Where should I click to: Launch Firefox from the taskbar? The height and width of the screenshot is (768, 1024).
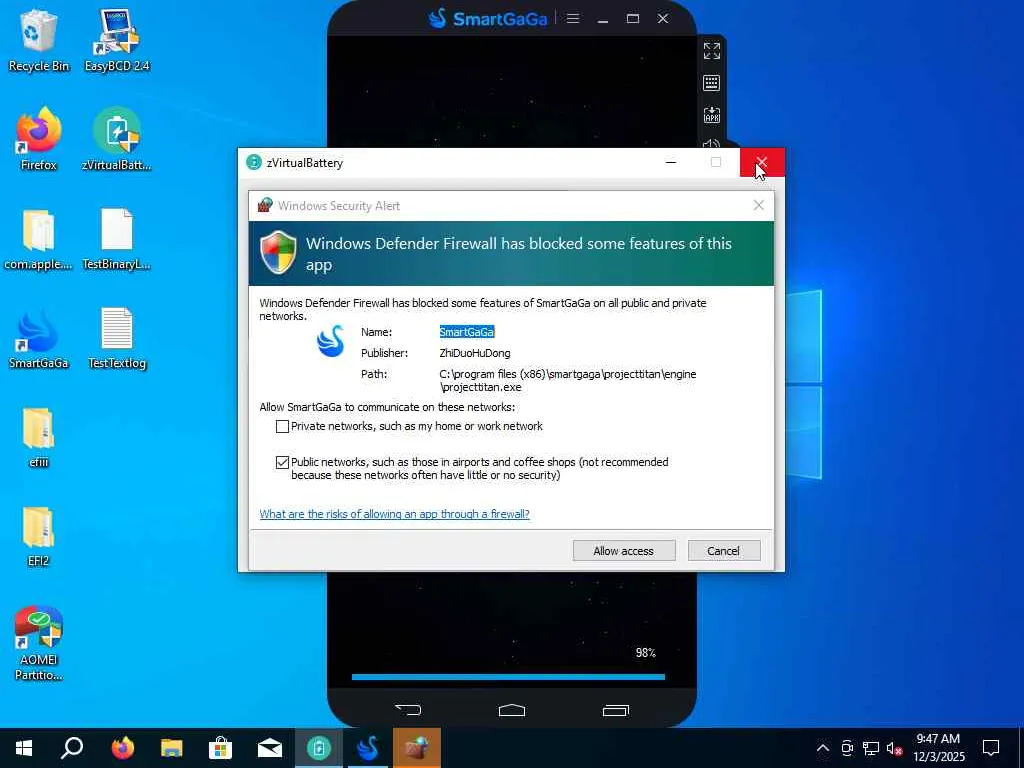[x=122, y=748]
